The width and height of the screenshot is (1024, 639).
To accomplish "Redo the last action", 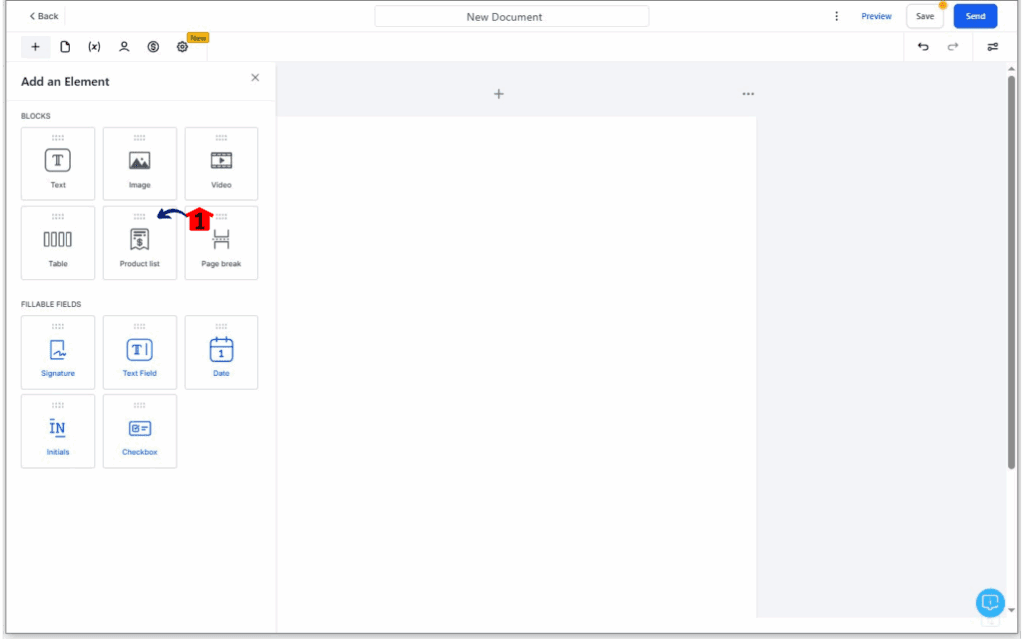I will [x=953, y=47].
